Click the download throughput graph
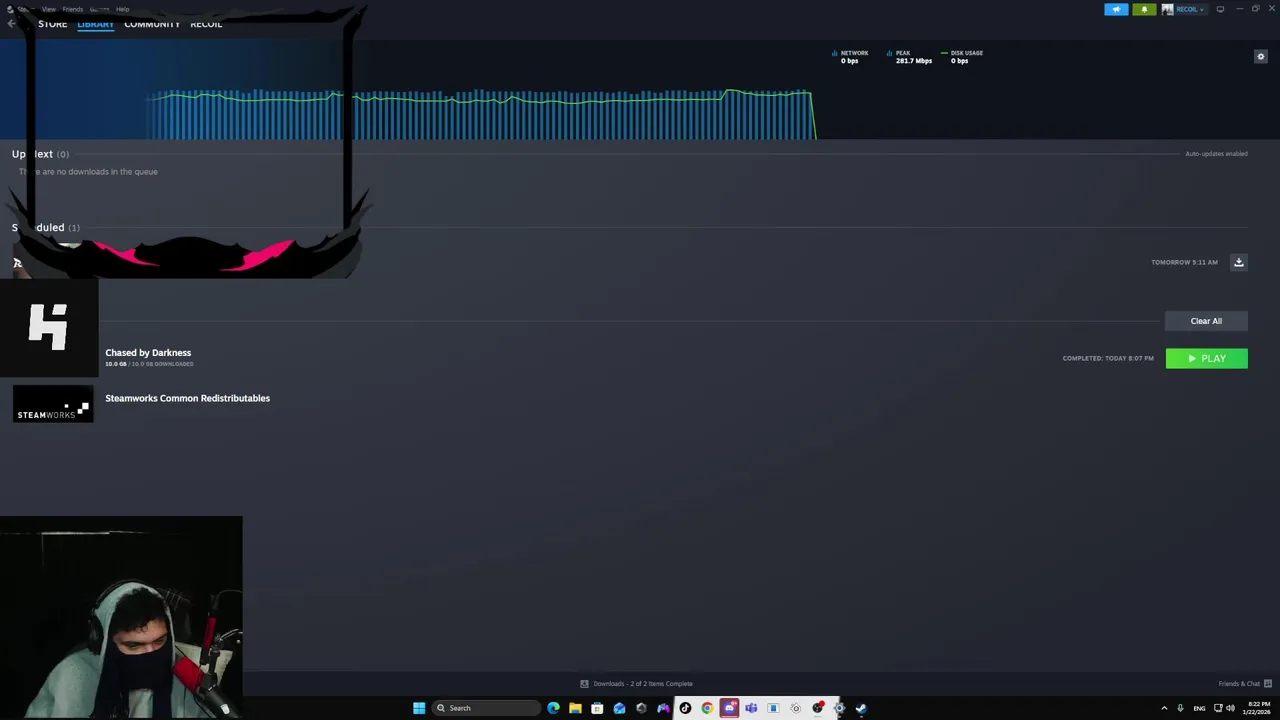Image resolution: width=1280 pixels, height=720 pixels. [481, 114]
